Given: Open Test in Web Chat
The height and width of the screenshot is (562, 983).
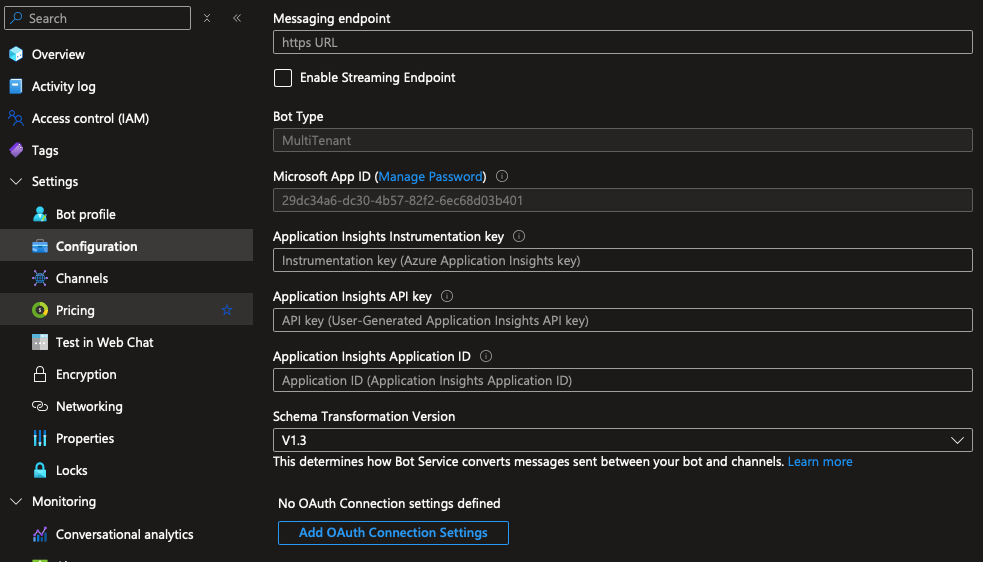Looking at the screenshot, I should coord(104,342).
